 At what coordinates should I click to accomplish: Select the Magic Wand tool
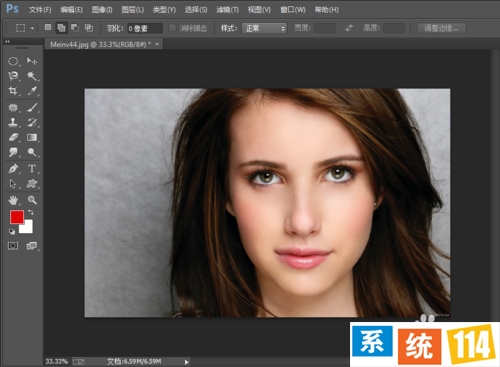[32, 76]
